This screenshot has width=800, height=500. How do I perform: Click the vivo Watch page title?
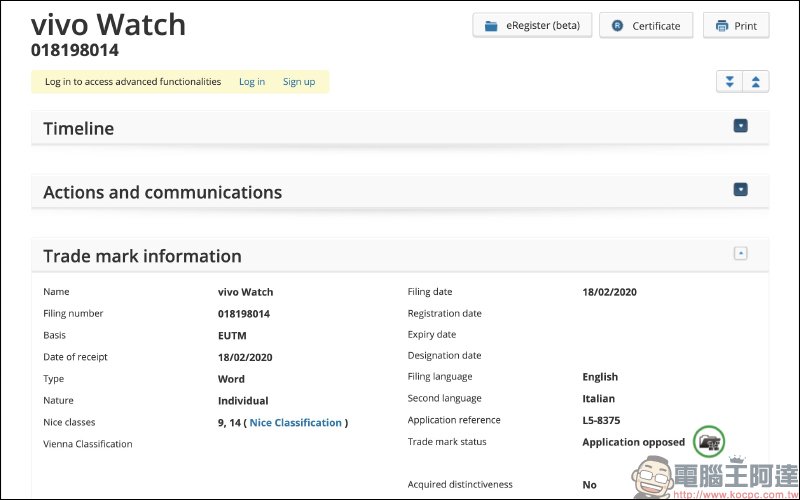pyautogui.click(x=108, y=24)
